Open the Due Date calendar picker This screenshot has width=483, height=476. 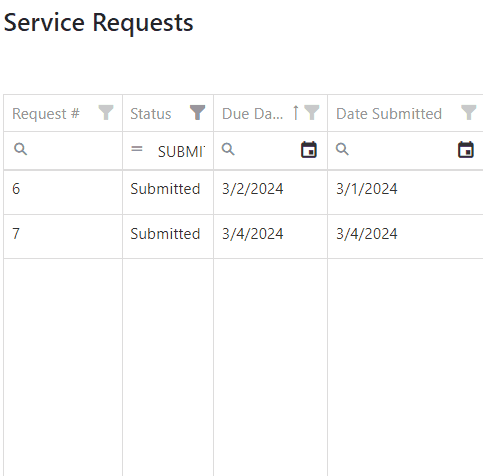tap(309, 149)
